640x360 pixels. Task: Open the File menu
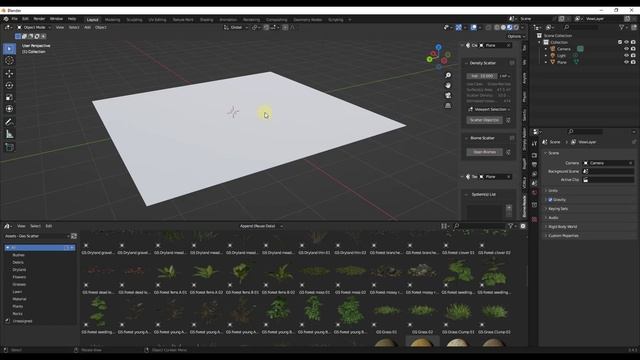click(14, 19)
